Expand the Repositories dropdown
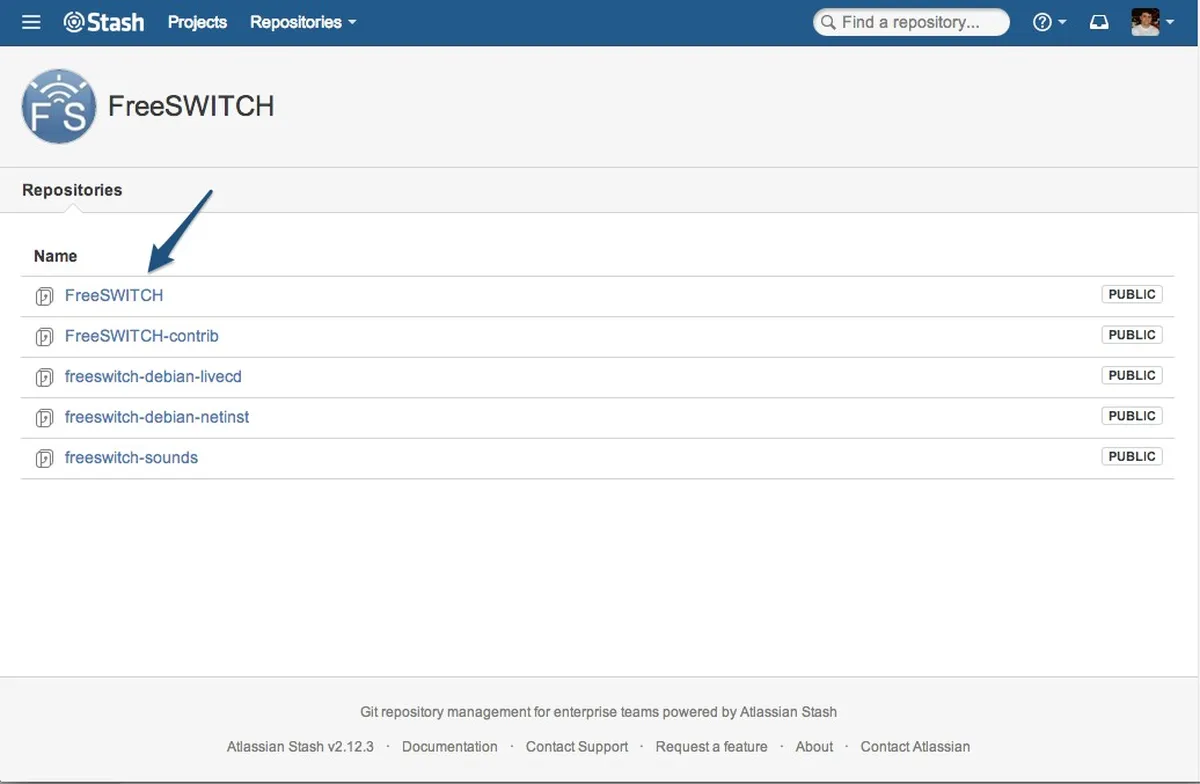1200x784 pixels. click(303, 22)
